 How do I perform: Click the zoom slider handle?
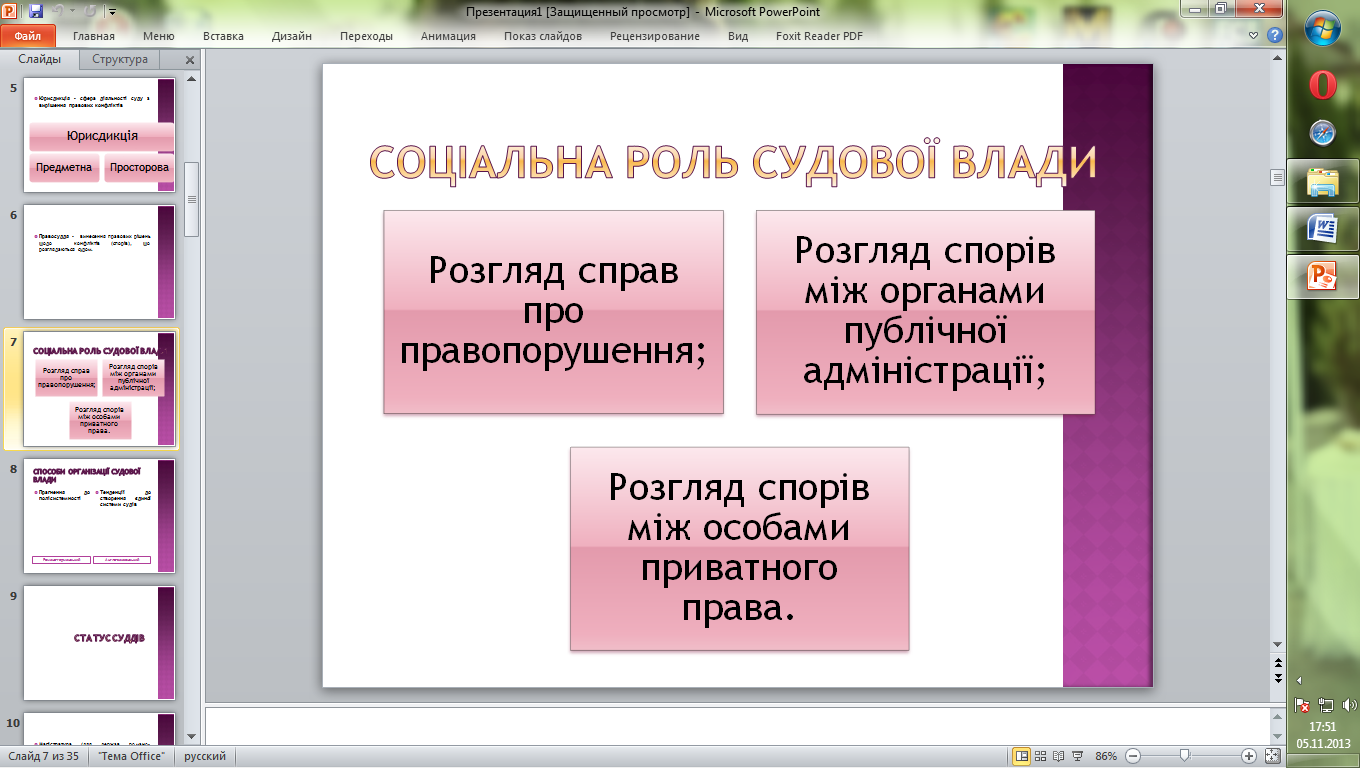tap(1184, 756)
